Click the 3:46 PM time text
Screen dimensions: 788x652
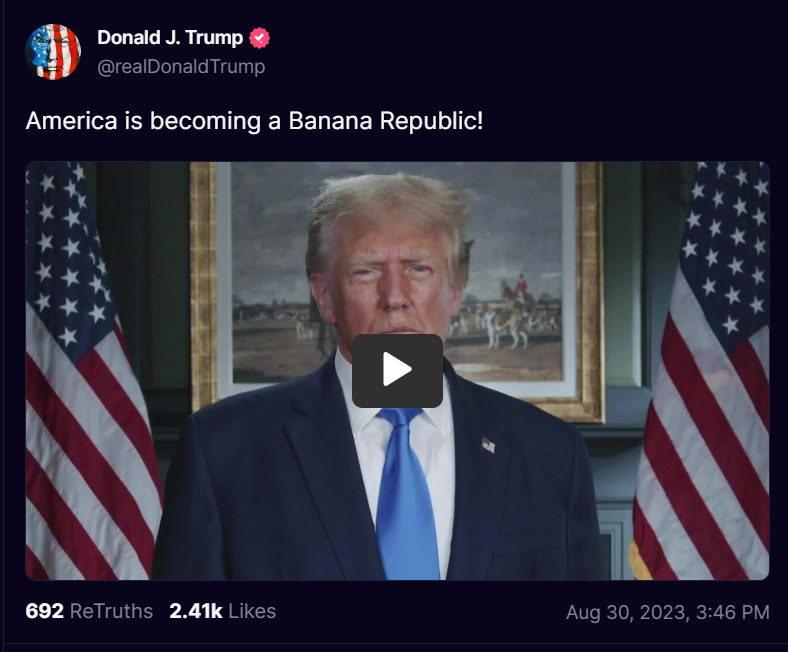coord(733,612)
